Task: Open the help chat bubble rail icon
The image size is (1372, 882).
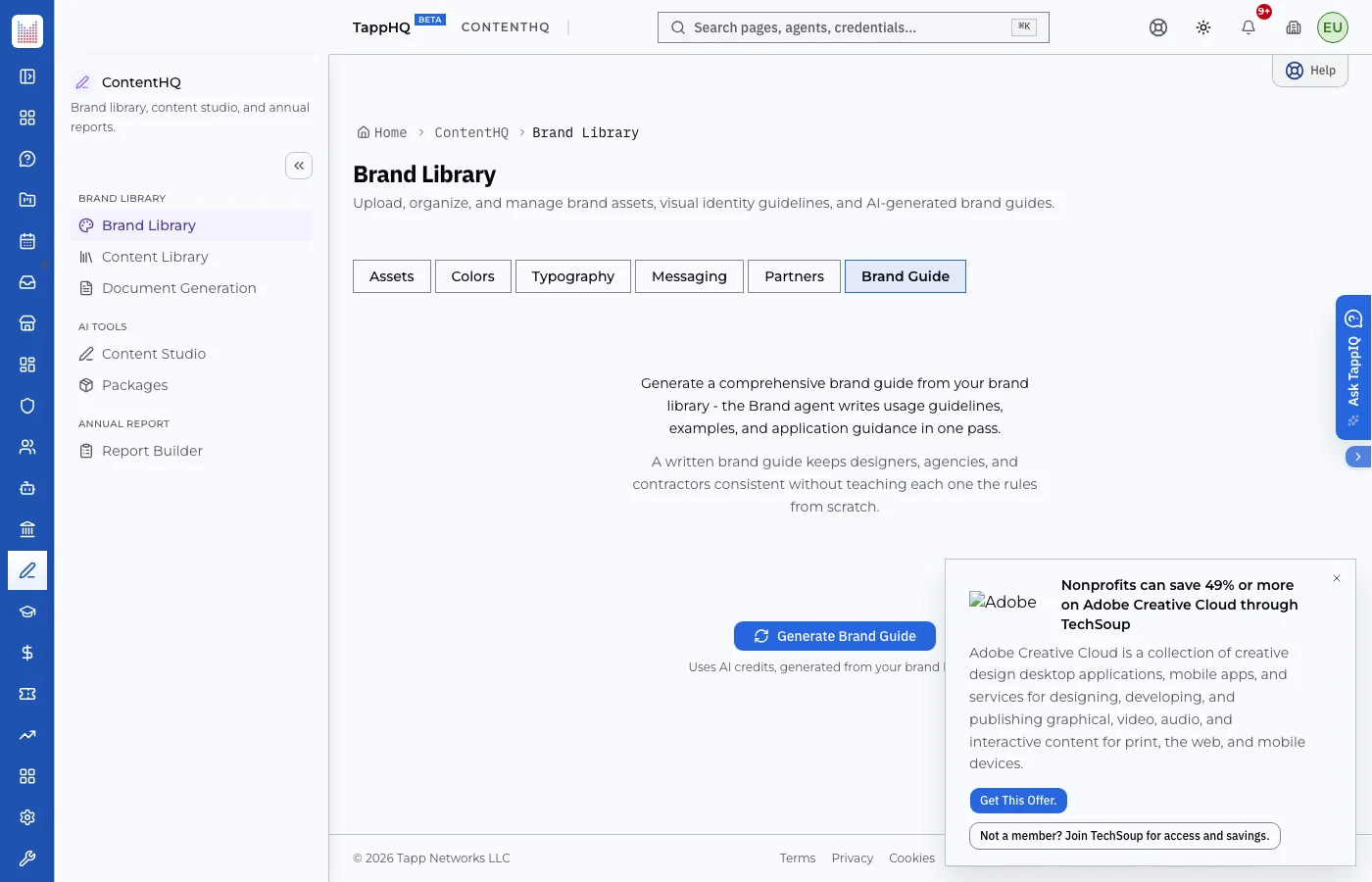Action: click(27, 159)
